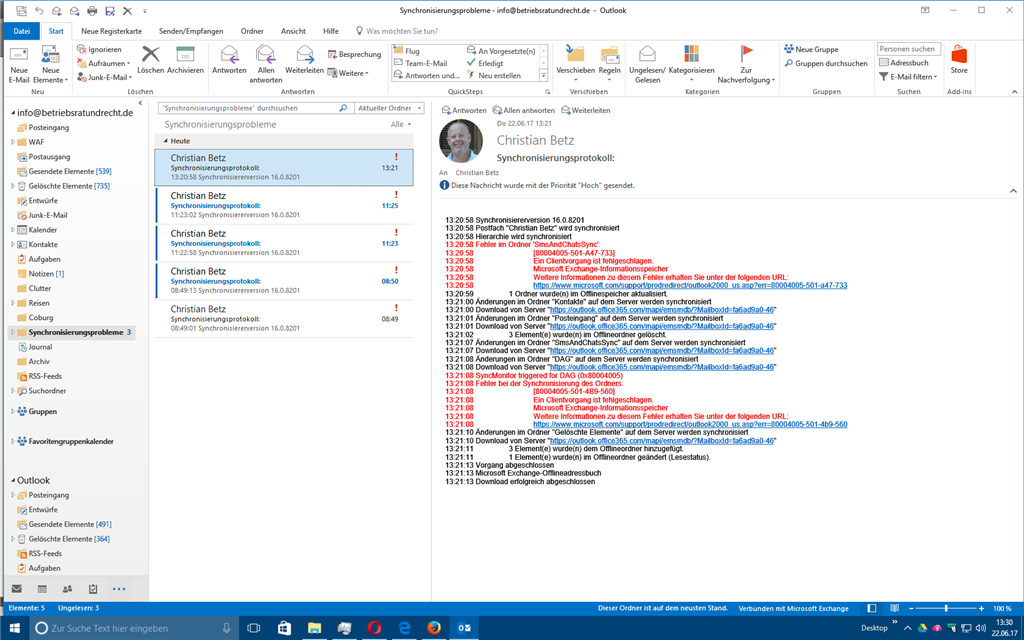Expand the WAF folder

tap(12, 142)
